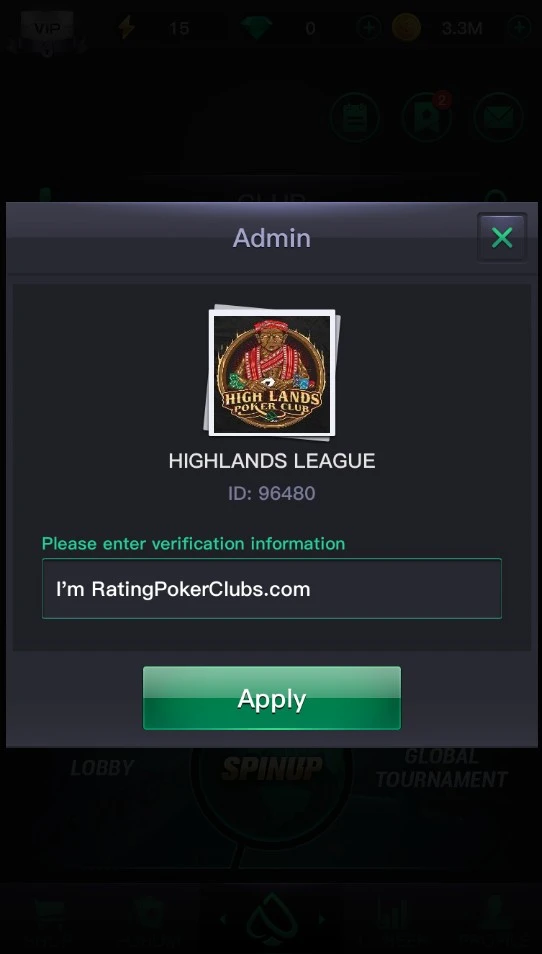Viewport: 542px width, 954px height.
Task: Open the SPINUP game mode
Action: tap(271, 768)
